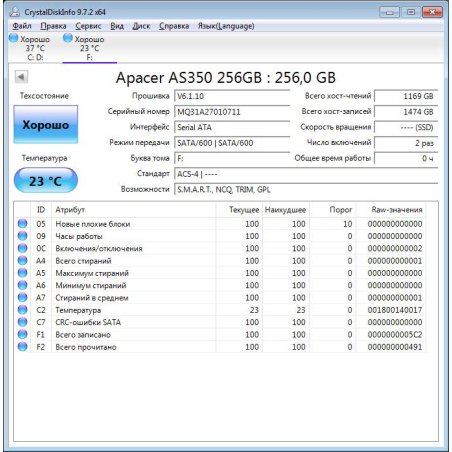The width and height of the screenshot is (452, 452).
Task: Click the Apacer AS350 256GB drive title
Action: pos(226,78)
